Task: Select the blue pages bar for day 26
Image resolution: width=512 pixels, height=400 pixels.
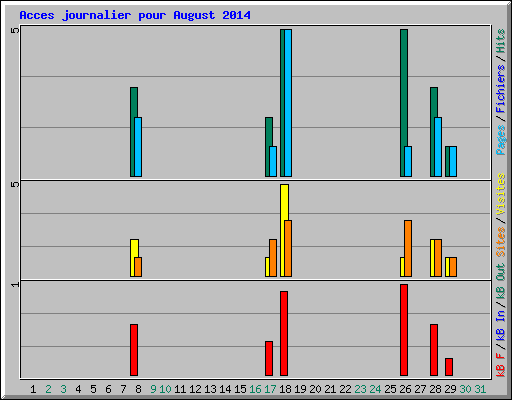Action: pos(408,161)
